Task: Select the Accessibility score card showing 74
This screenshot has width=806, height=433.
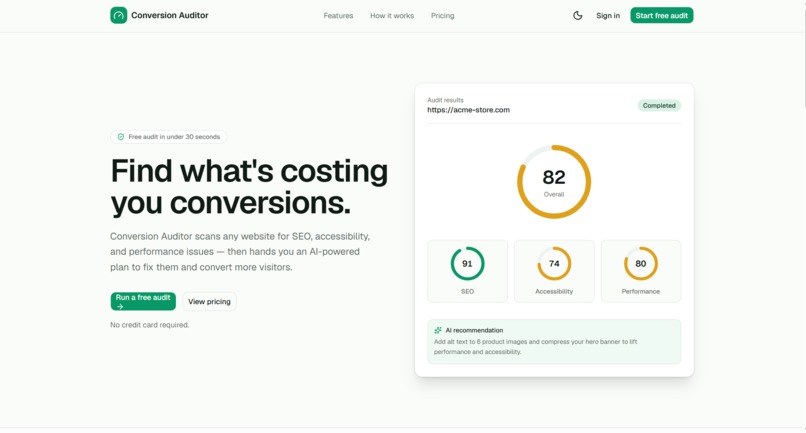Action: pyautogui.click(x=554, y=271)
